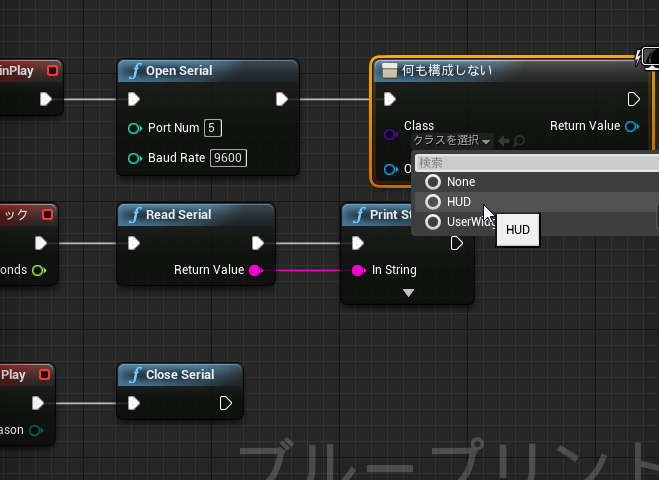Select the Read Serial node title
This screenshot has height=480, width=659.
[179, 214]
